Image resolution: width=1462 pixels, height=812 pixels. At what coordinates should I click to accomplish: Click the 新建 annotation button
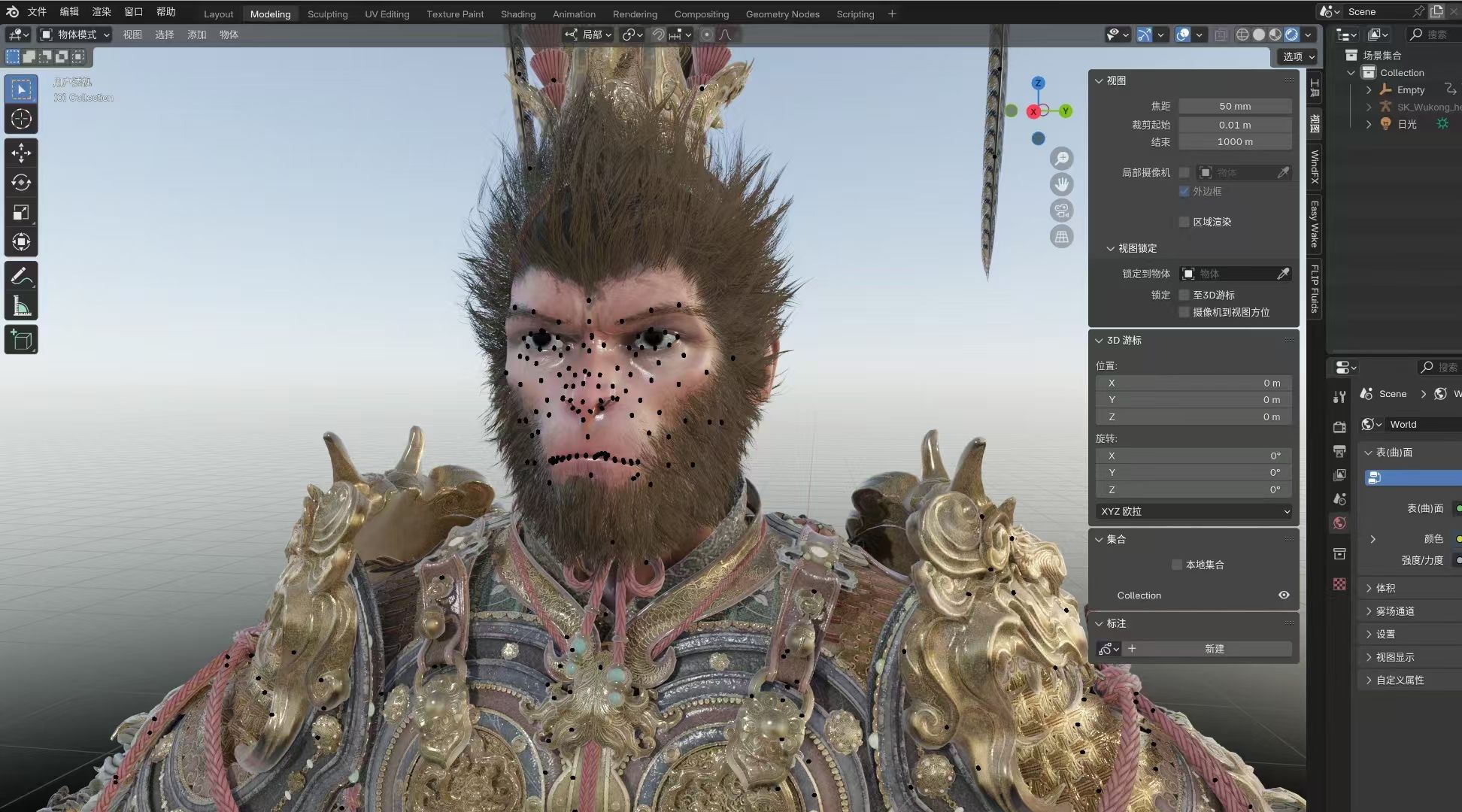click(x=1214, y=649)
